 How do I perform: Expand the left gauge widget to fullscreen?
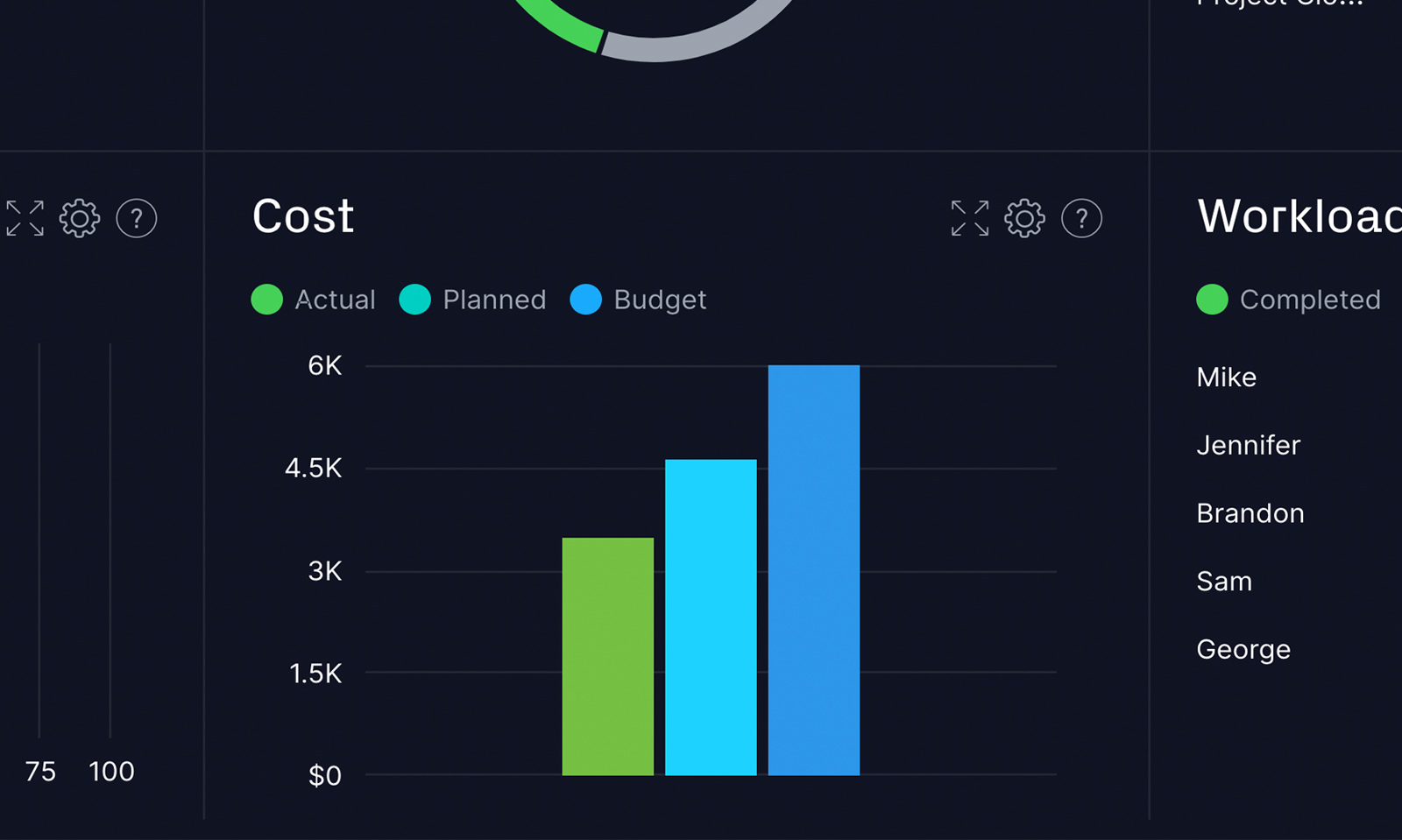pos(24,218)
